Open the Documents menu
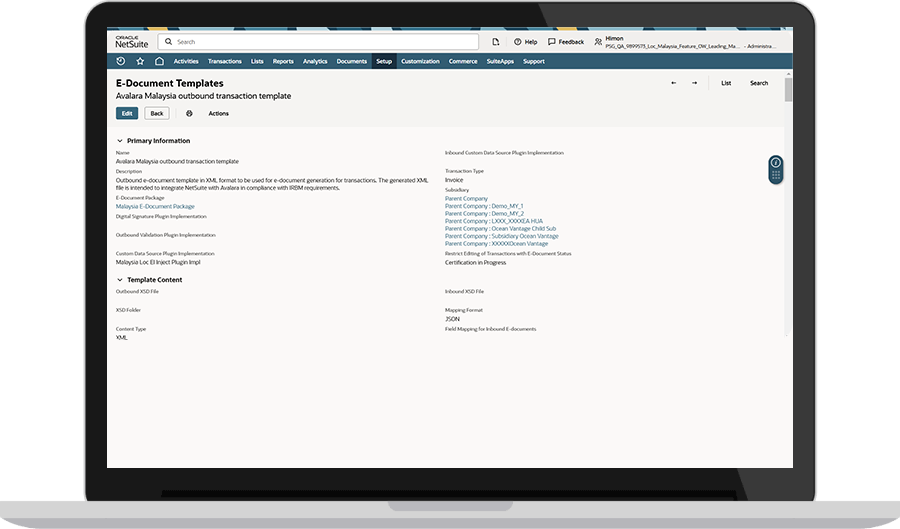 [352, 61]
